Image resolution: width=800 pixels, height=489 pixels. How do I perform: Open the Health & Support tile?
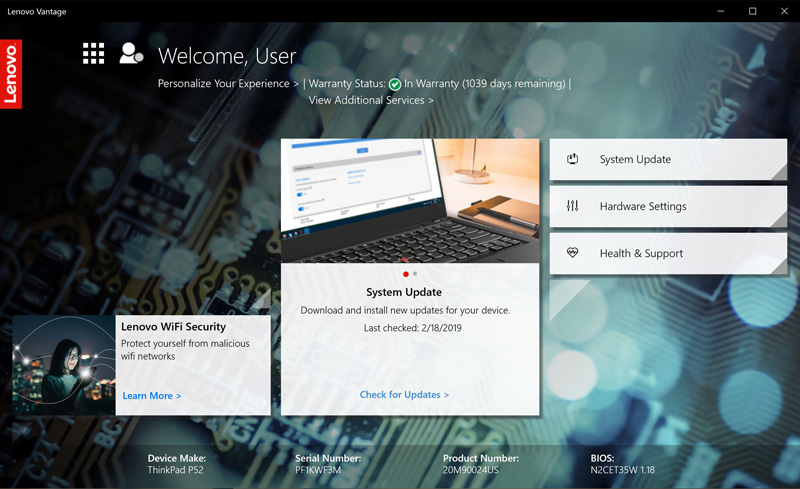tap(668, 253)
